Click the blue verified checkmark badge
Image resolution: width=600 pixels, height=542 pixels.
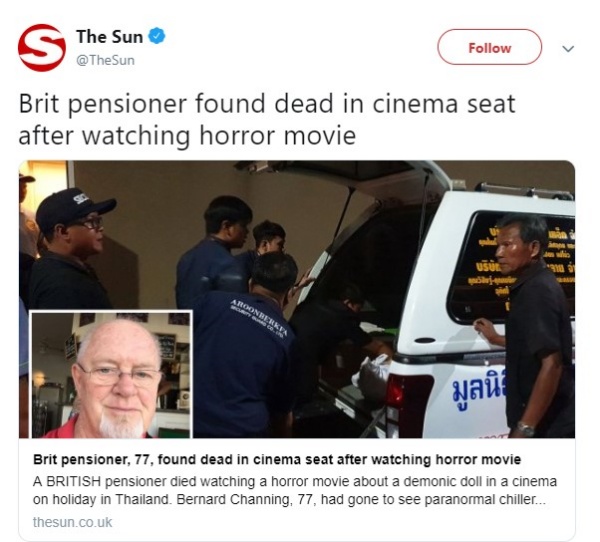pos(157,36)
